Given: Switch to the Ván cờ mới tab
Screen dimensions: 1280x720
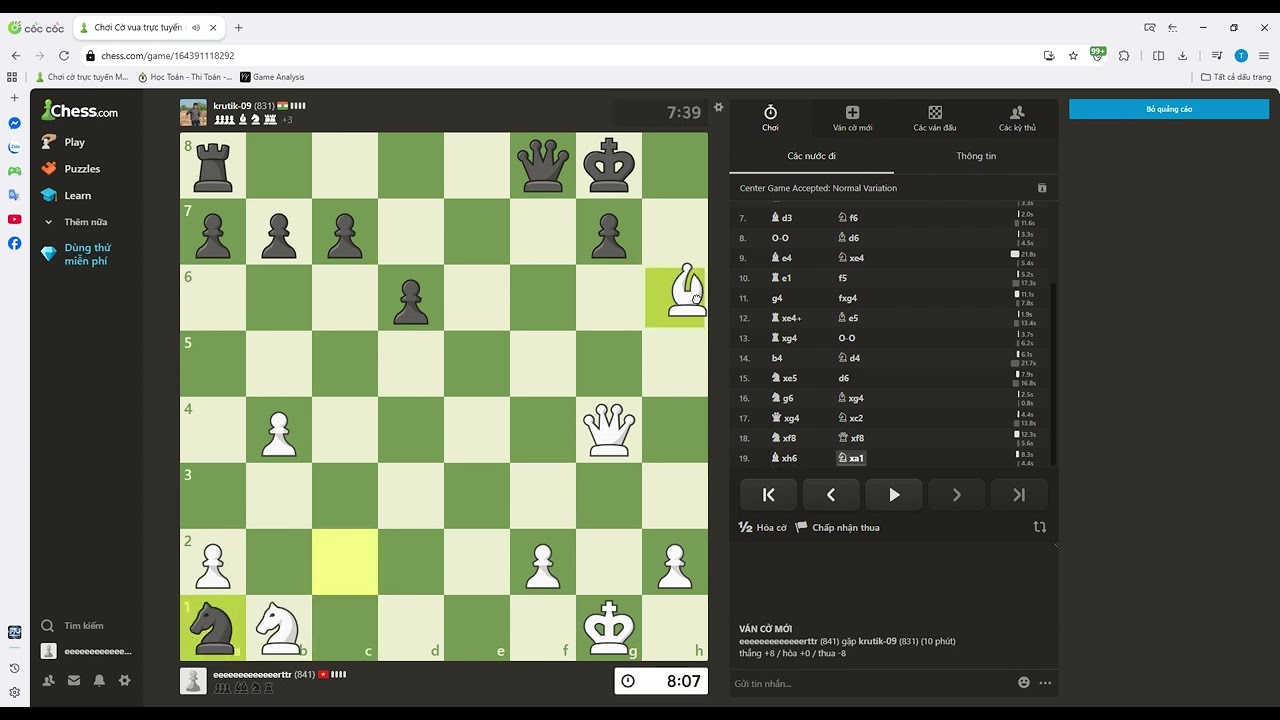Looking at the screenshot, I should coord(852,118).
